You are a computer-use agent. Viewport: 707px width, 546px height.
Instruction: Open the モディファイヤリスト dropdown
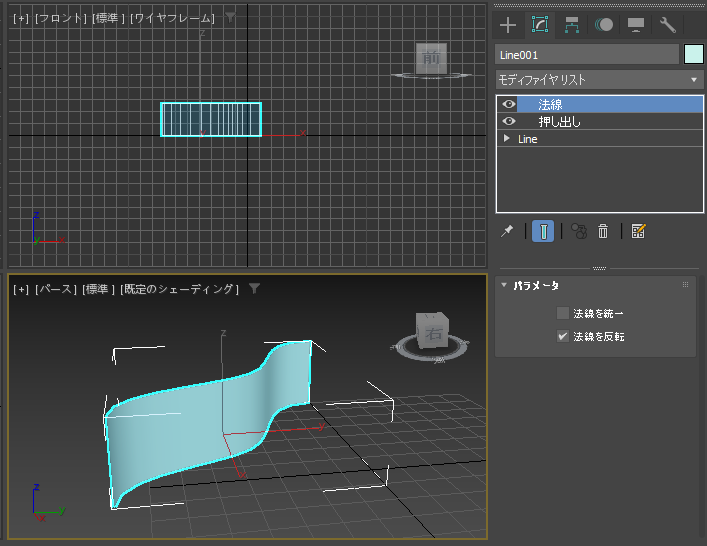tap(600, 79)
